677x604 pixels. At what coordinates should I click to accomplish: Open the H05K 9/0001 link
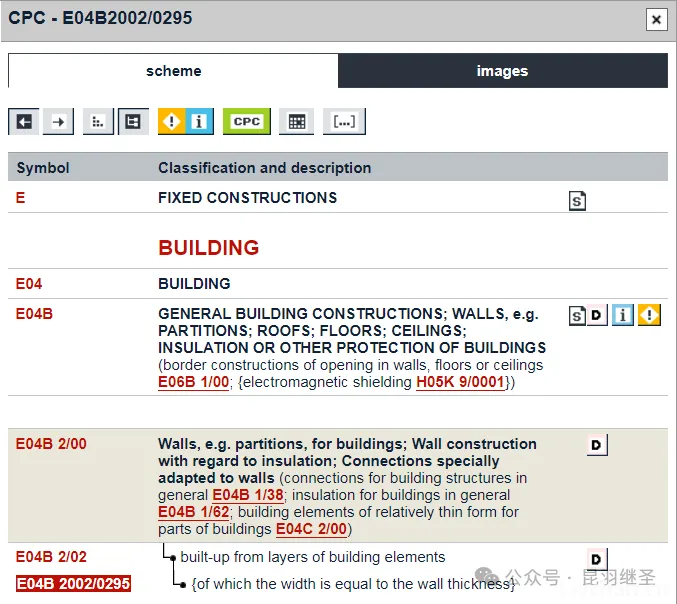[x=461, y=382]
